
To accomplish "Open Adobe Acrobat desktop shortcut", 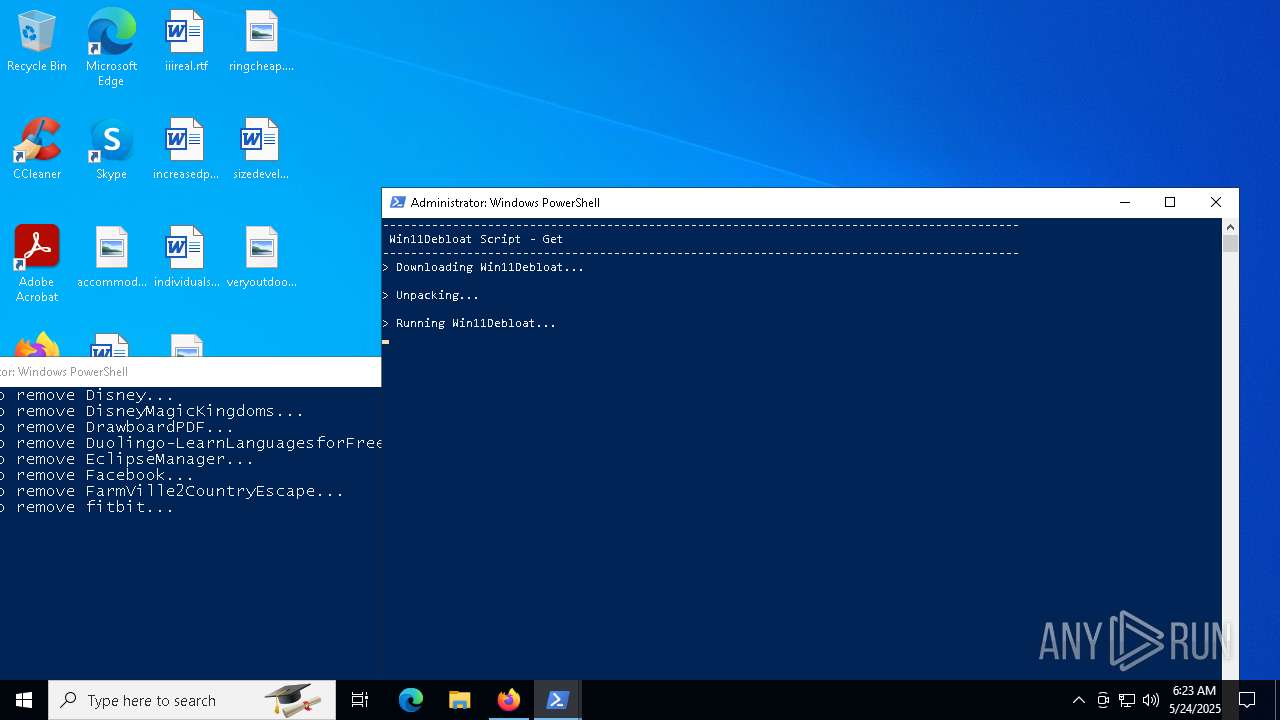I will 37,264.
